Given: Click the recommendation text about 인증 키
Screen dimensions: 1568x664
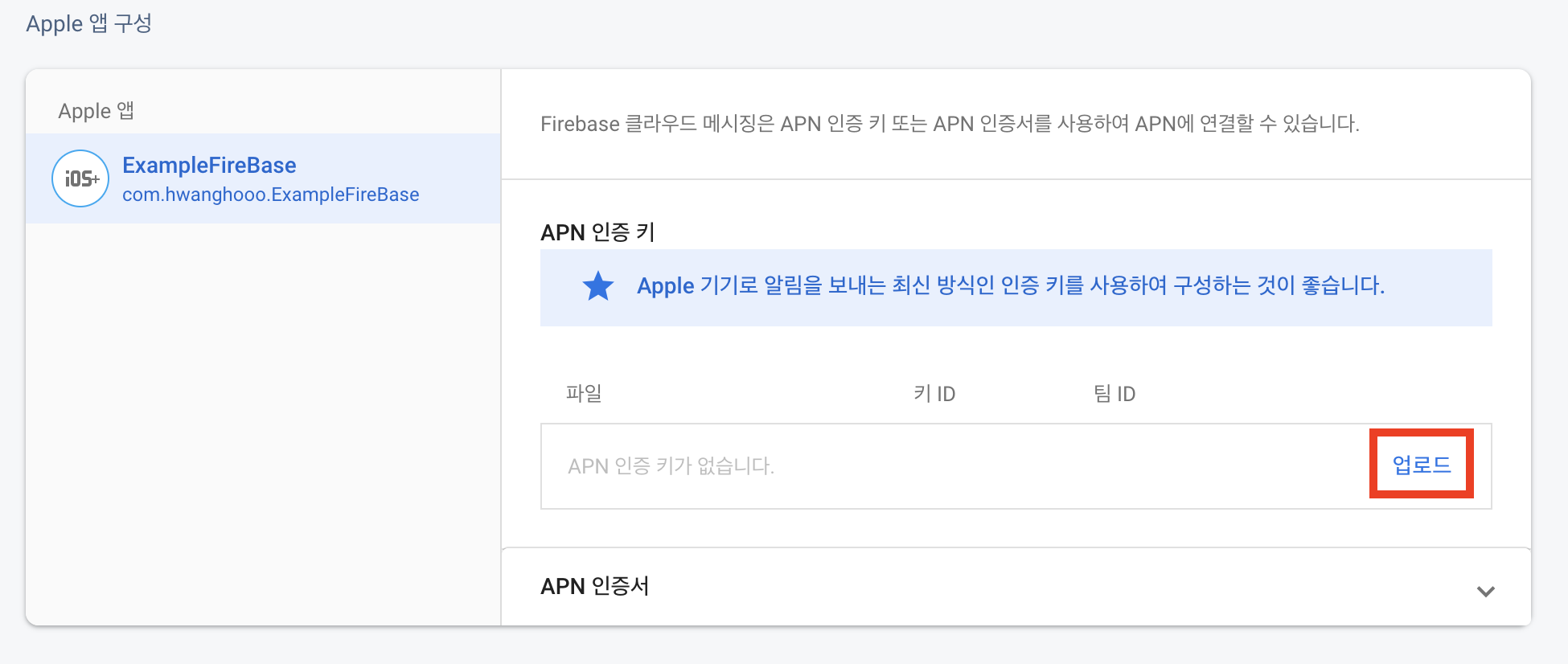Looking at the screenshot, I should pos(1011,285).
